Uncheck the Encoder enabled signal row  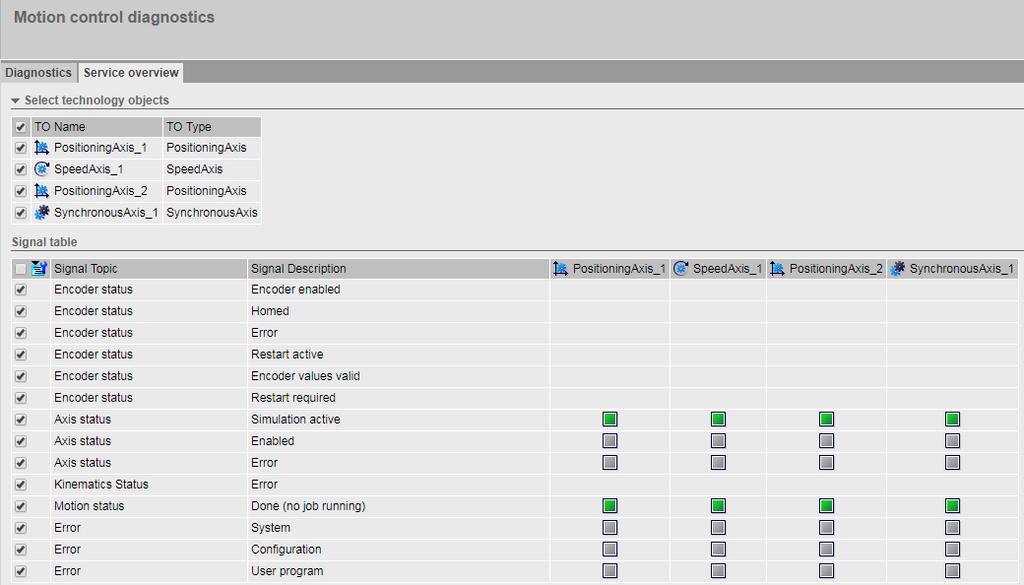pyautogui.click(x=20, y=290)
